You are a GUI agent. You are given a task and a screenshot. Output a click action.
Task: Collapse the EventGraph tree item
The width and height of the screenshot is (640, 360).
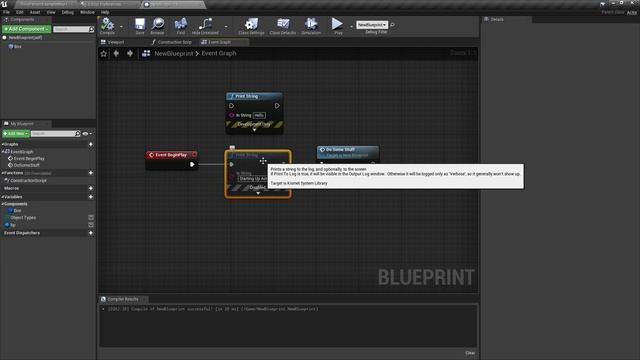coord(2,151)
